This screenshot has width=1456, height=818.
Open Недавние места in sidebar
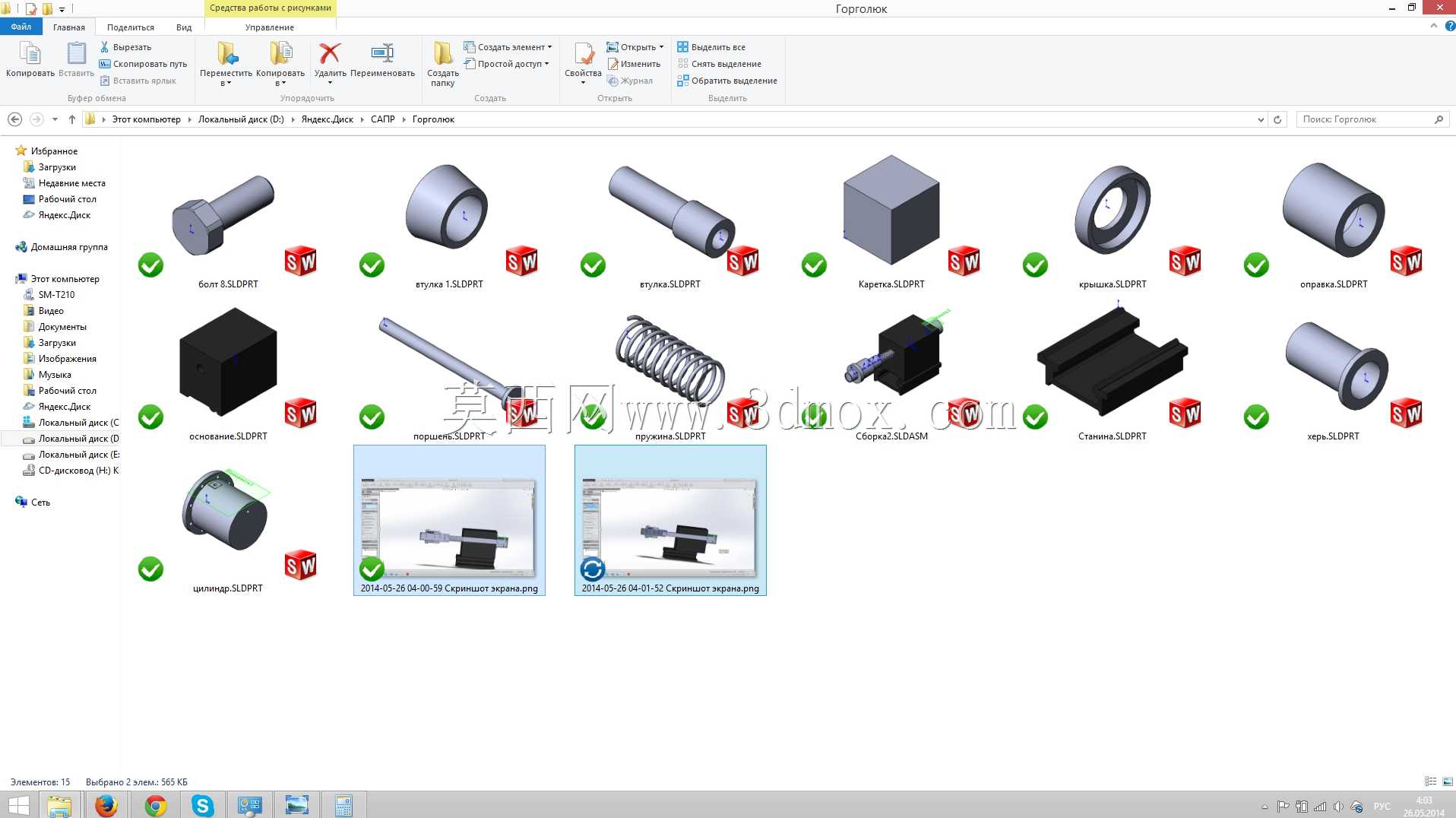coord(71,183)
